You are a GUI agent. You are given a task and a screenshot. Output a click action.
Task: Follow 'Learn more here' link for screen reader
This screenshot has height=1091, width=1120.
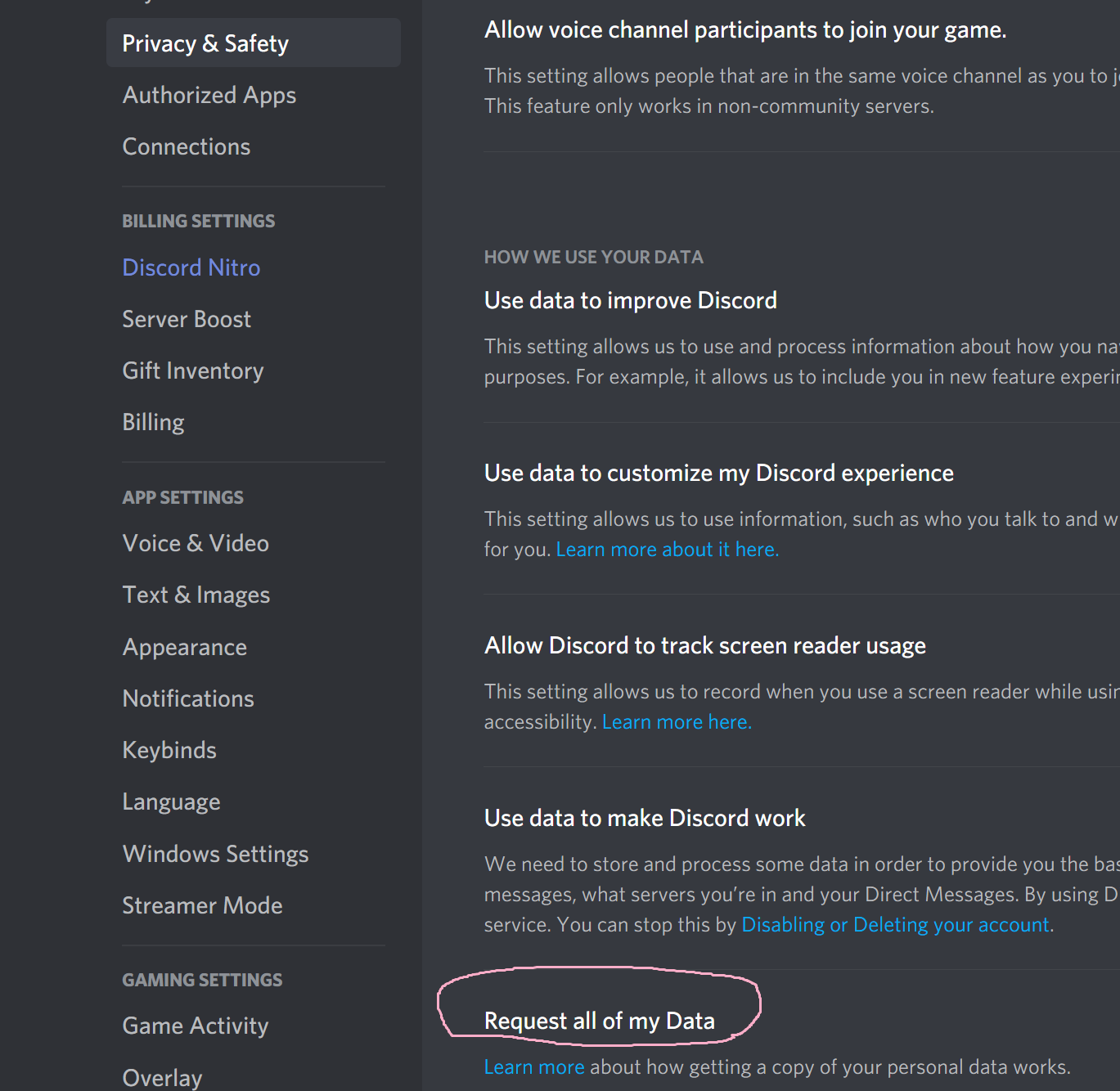click(677, 722)
